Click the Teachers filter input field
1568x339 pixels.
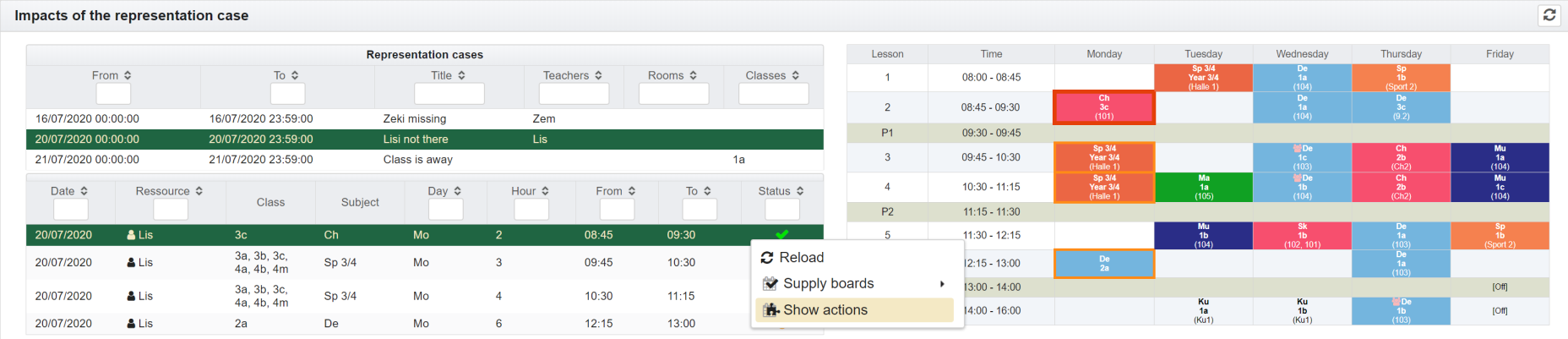tap(574, 93)
